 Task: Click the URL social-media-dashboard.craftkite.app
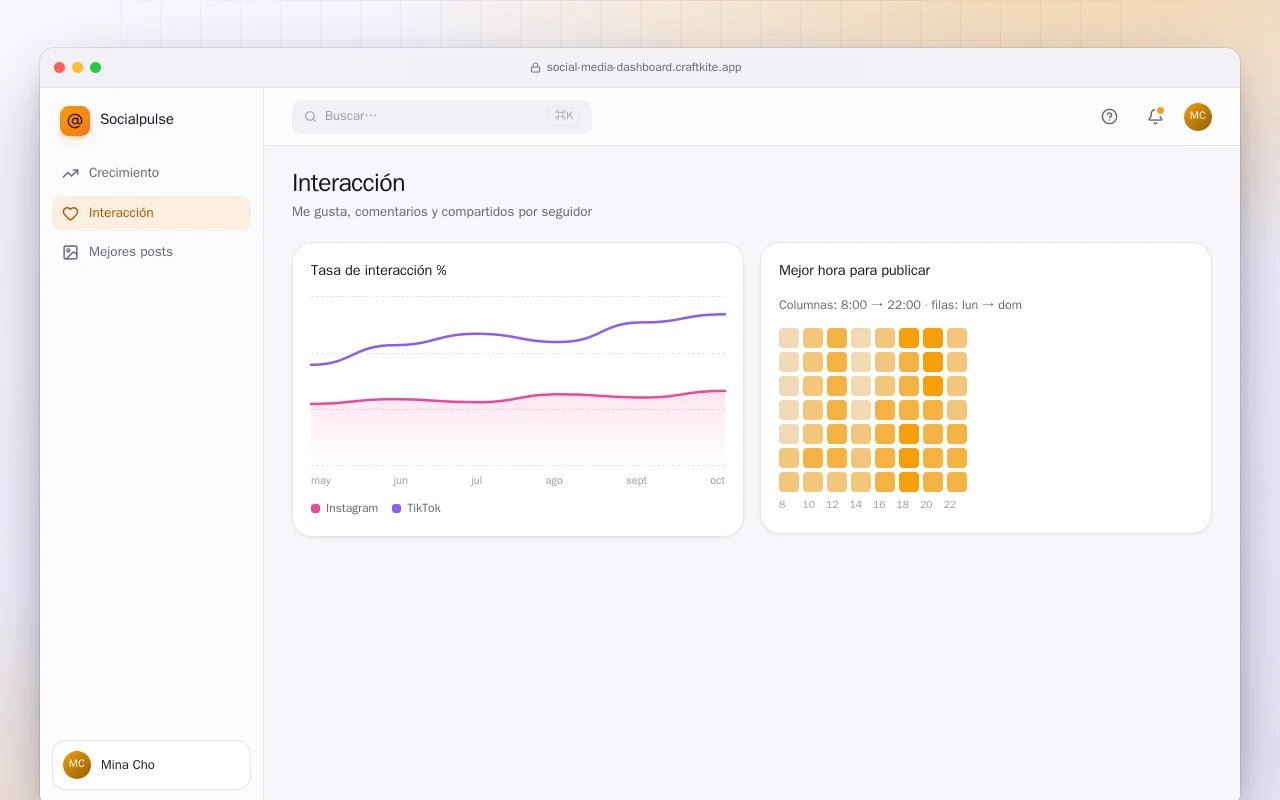click(644, 68)
